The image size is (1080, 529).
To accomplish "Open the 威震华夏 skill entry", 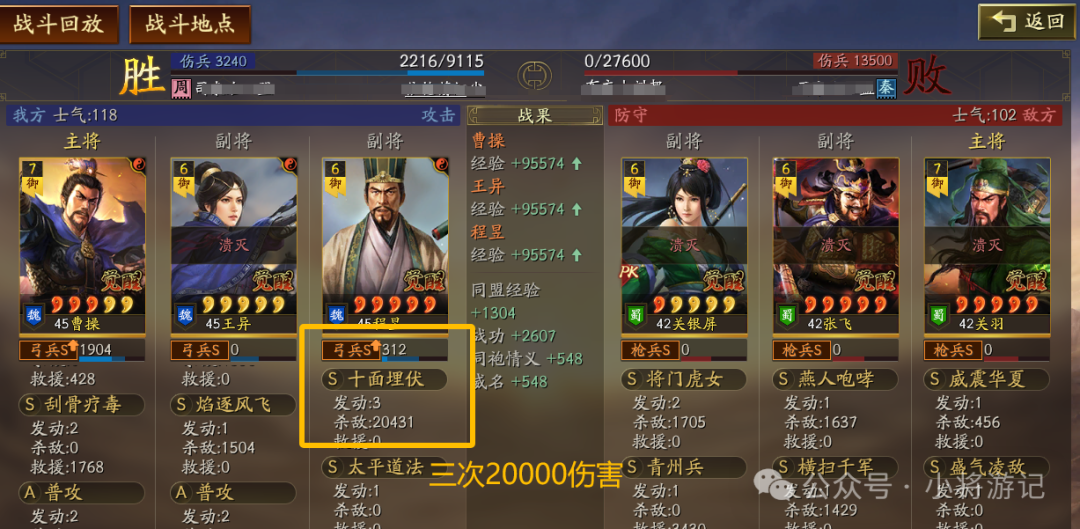I will coord(987,379).
